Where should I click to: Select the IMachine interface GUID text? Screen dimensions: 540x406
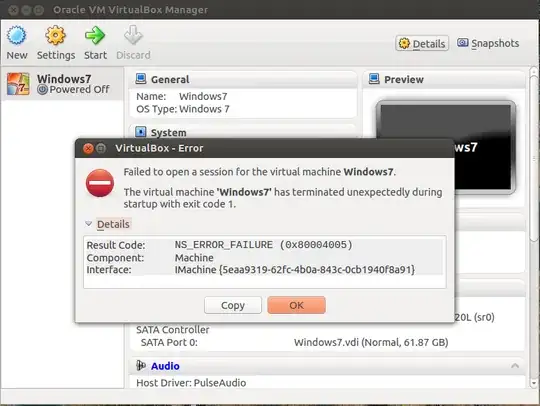tap(295, 270)
